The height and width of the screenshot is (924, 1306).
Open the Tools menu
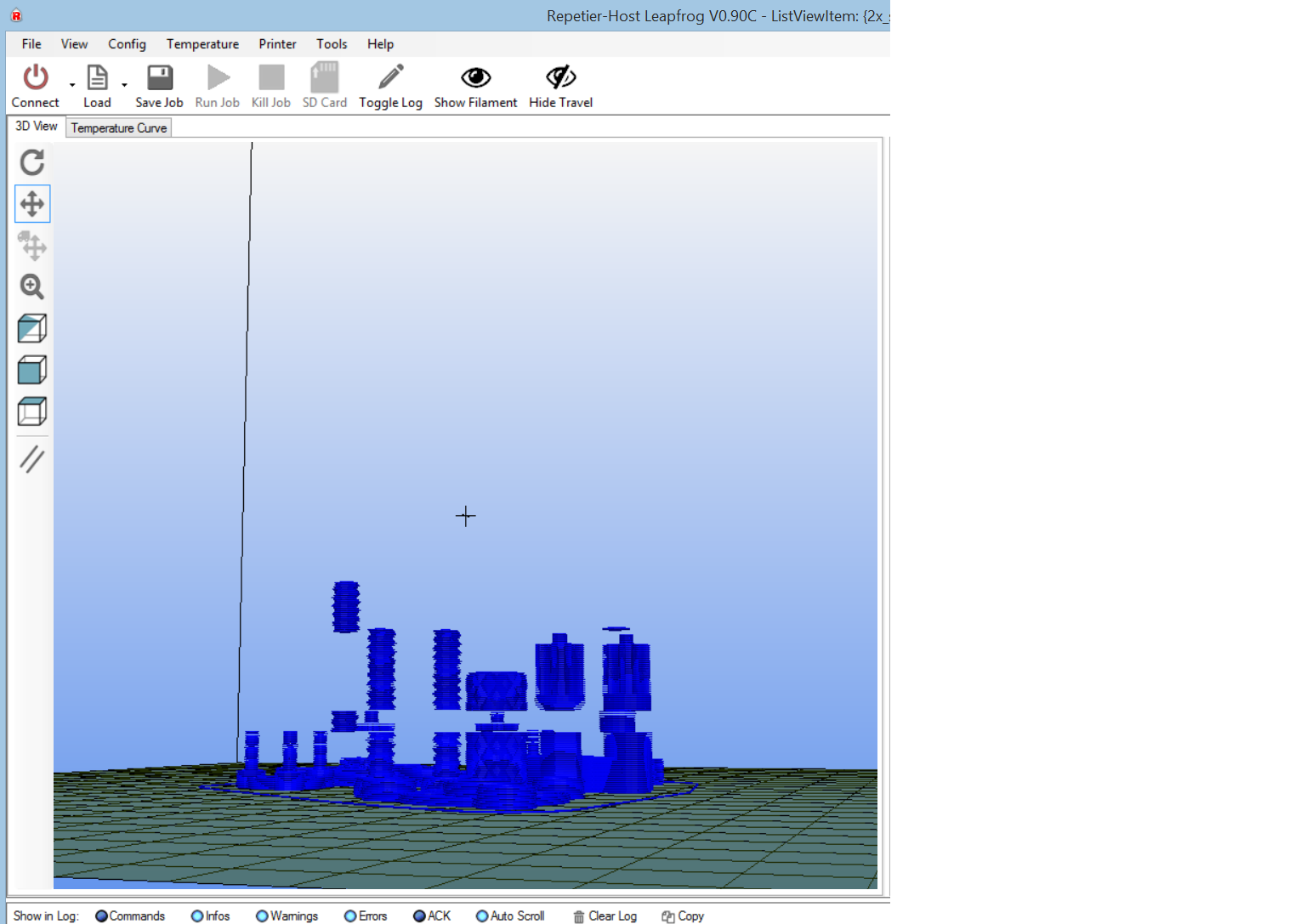(332, 44)
